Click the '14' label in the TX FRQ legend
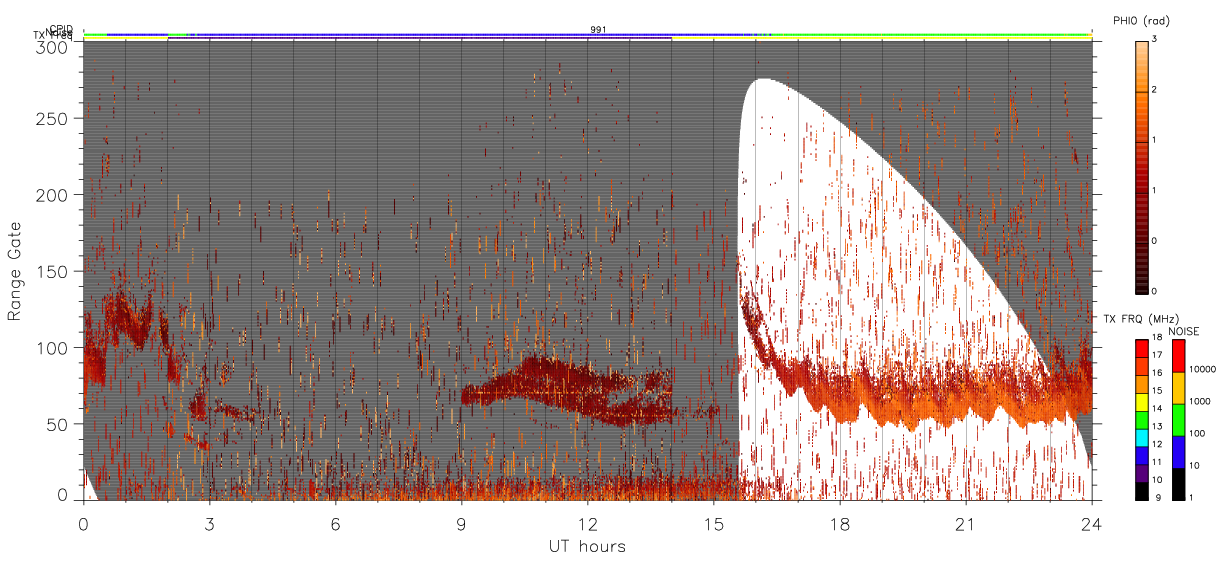This screenshot has height=567, width=1228. point(1158,408)
